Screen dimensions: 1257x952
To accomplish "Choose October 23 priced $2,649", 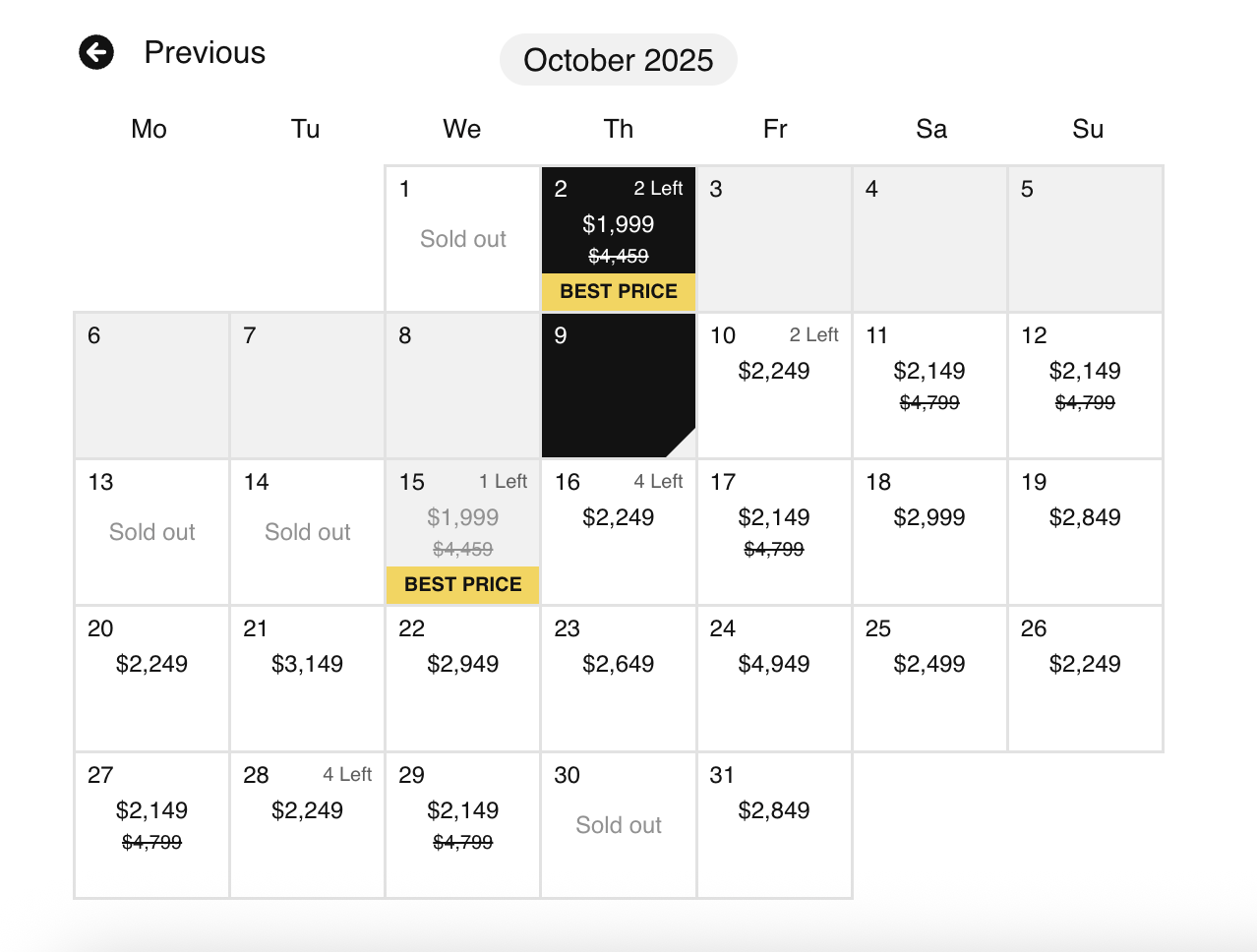I will coord(619,679).
